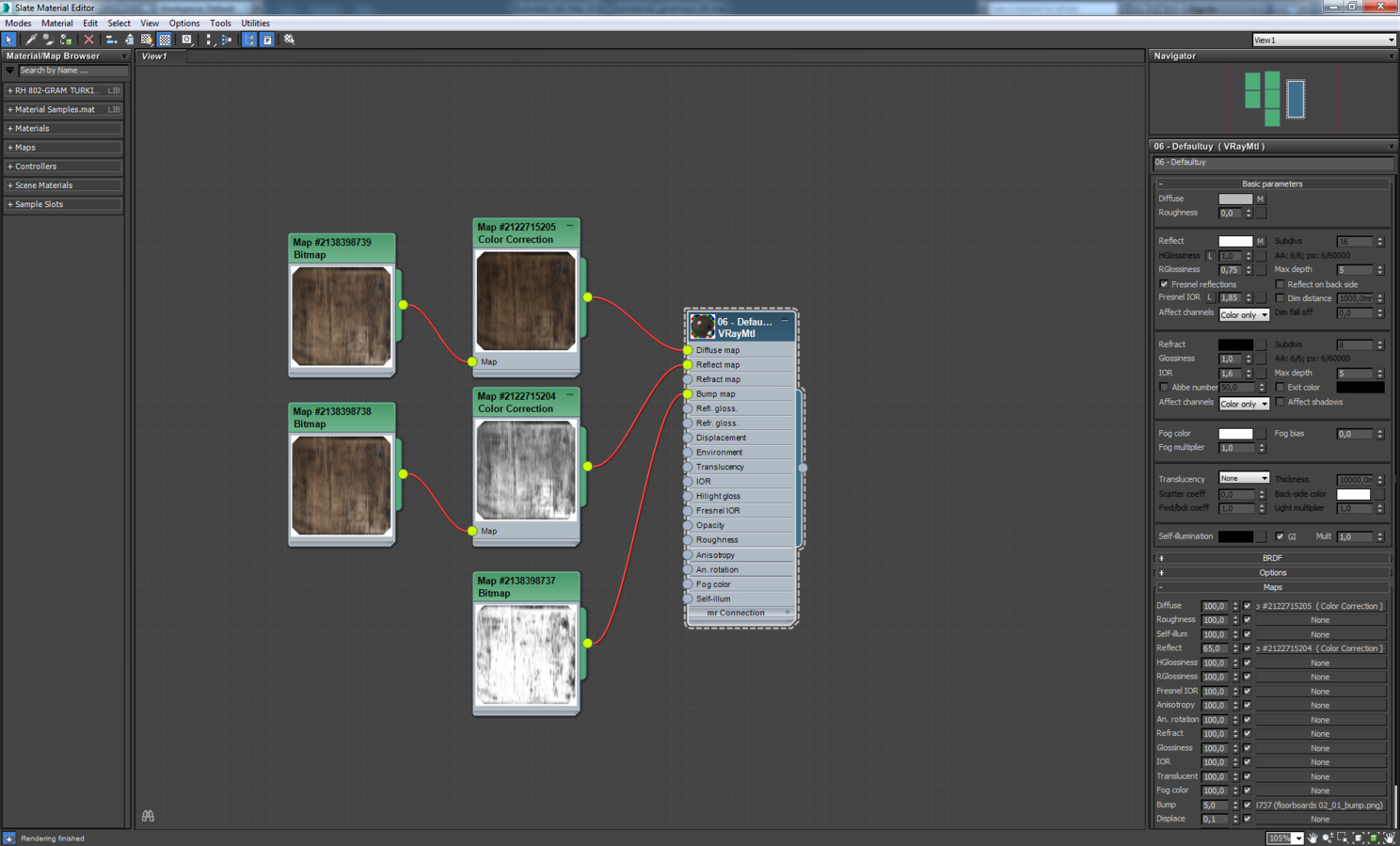Toggle Material/Map Browser panel icon

click(249, 40)
